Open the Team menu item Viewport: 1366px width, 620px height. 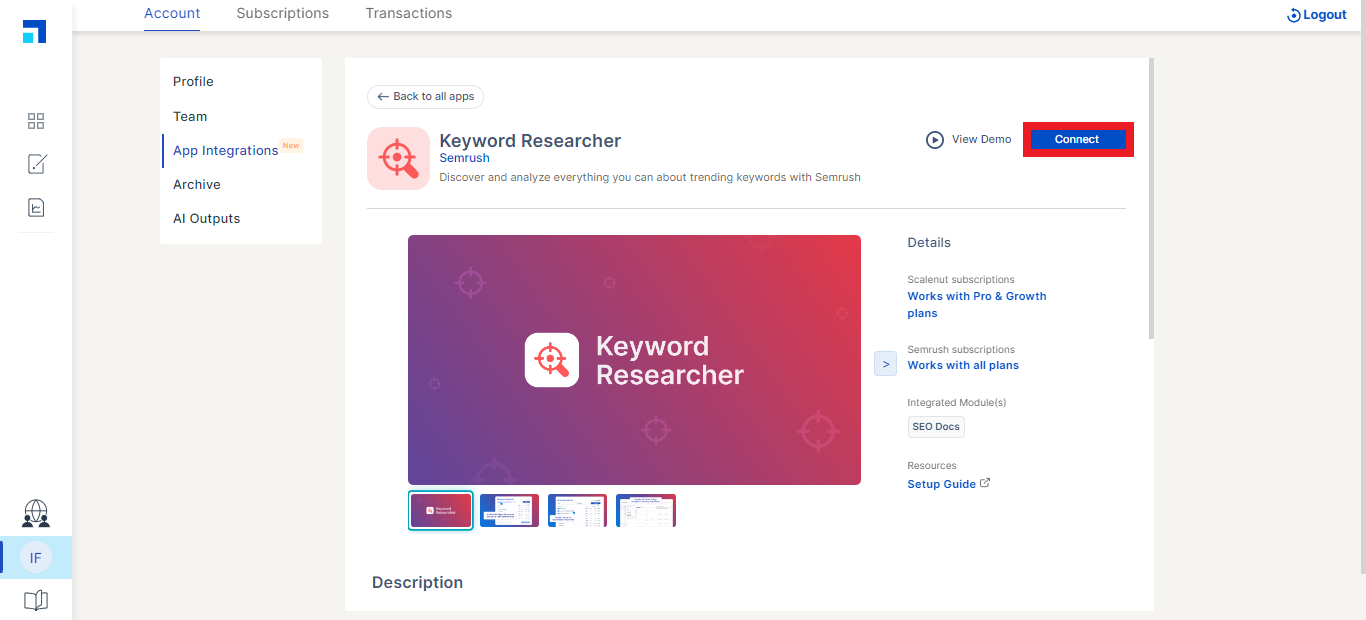[x=190, y=117]
